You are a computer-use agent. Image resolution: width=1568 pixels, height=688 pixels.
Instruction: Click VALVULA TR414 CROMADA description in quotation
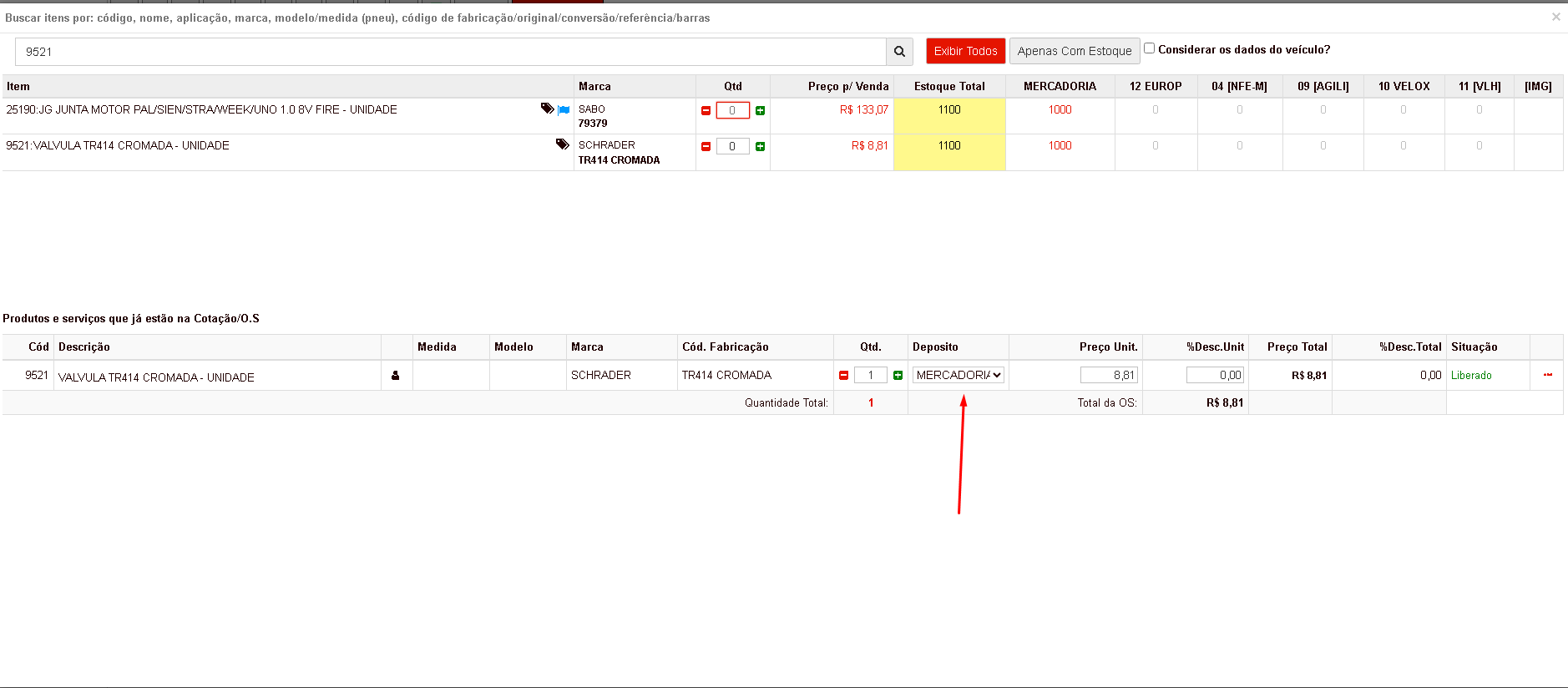pos(156,377)
